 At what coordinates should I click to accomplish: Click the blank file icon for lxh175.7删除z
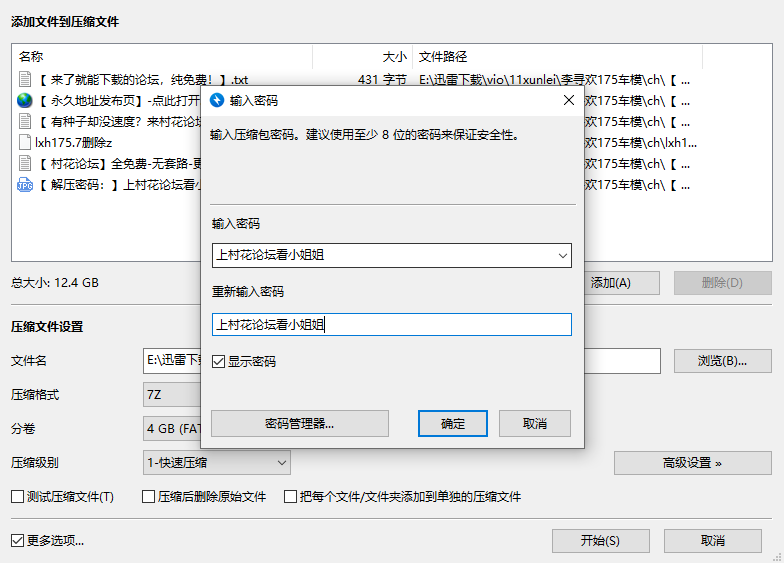pos(25,142)
